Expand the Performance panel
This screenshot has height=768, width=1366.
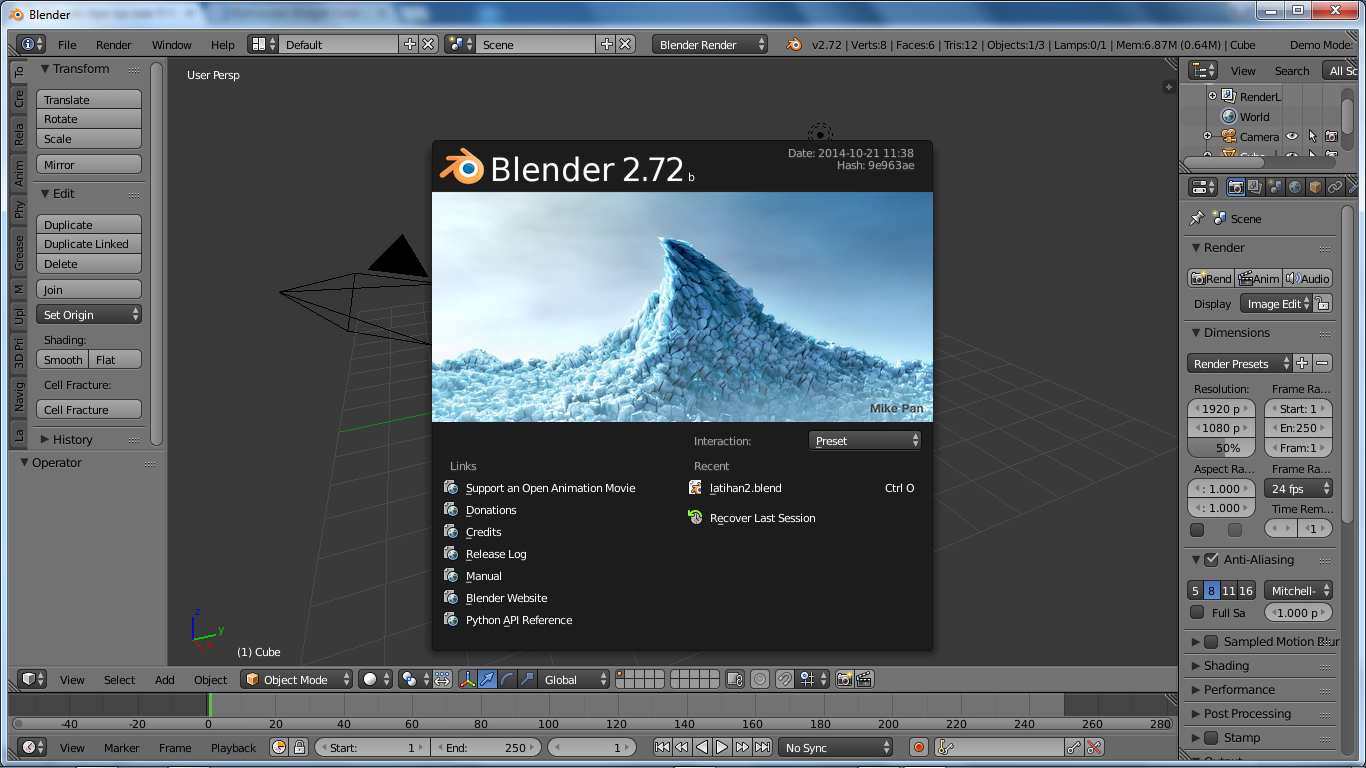1239,689
